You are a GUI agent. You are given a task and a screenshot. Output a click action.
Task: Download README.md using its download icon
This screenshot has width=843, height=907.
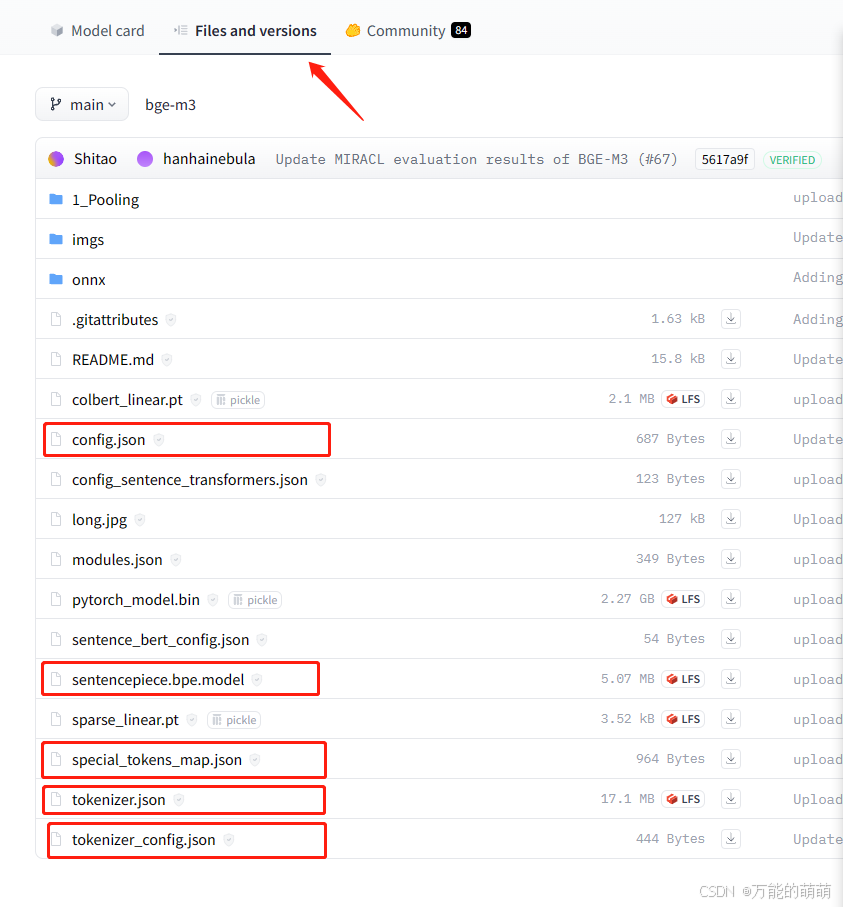click(x=731, y=359)
